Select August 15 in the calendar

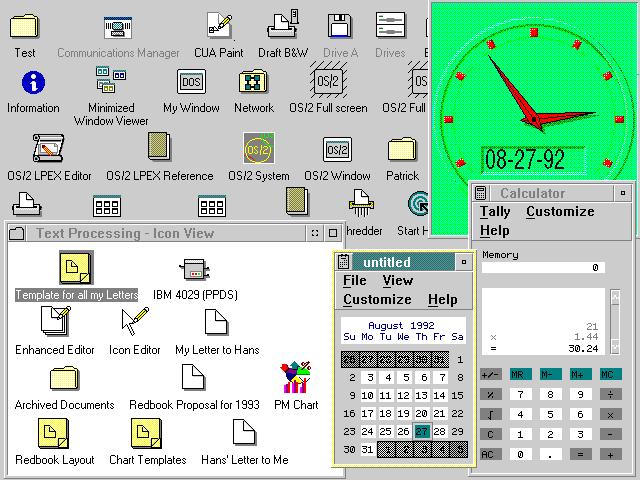[x=458, y=396]
